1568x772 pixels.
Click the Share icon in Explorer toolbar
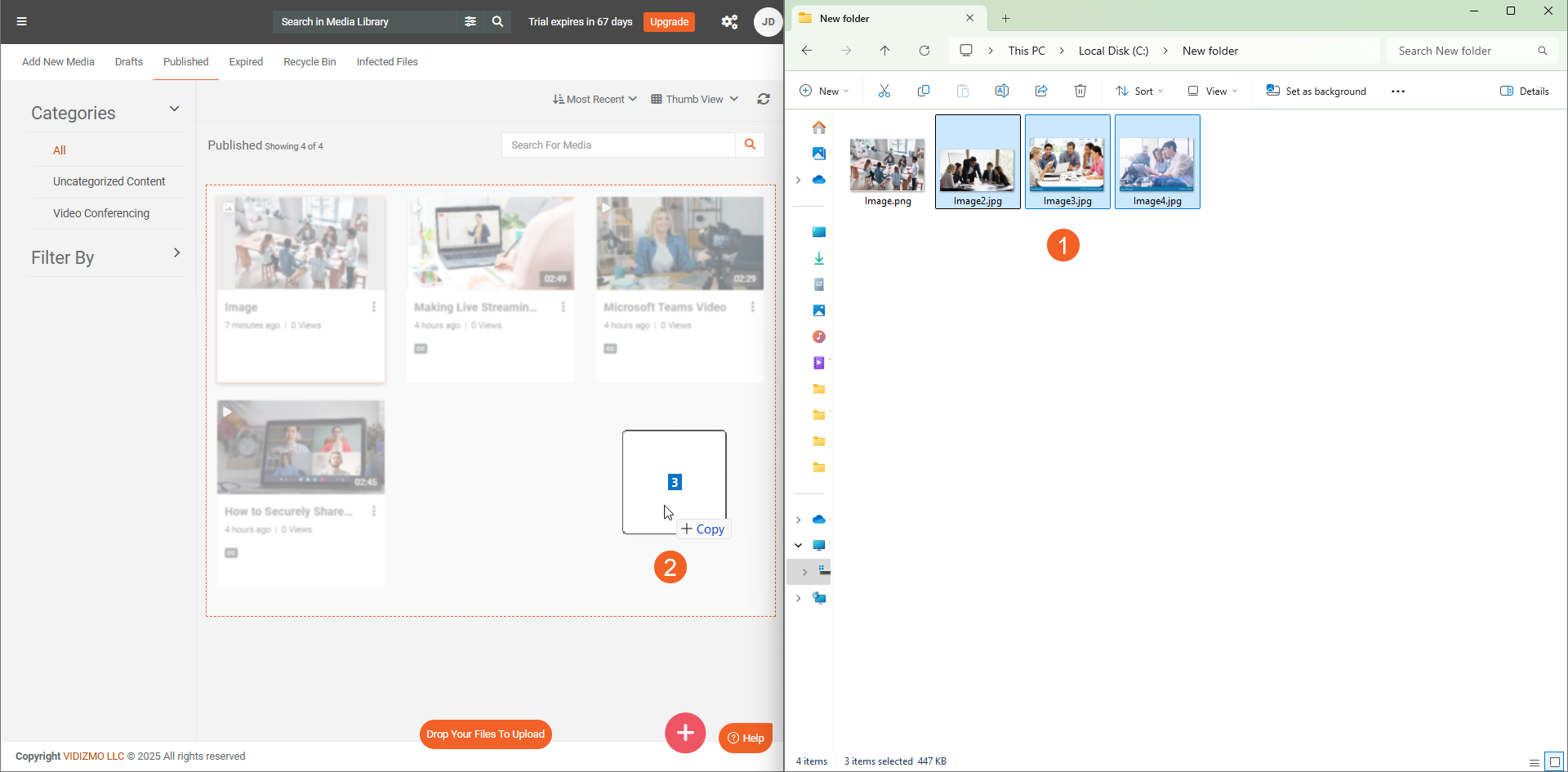pyautogui.click(x=1041, y=91)
